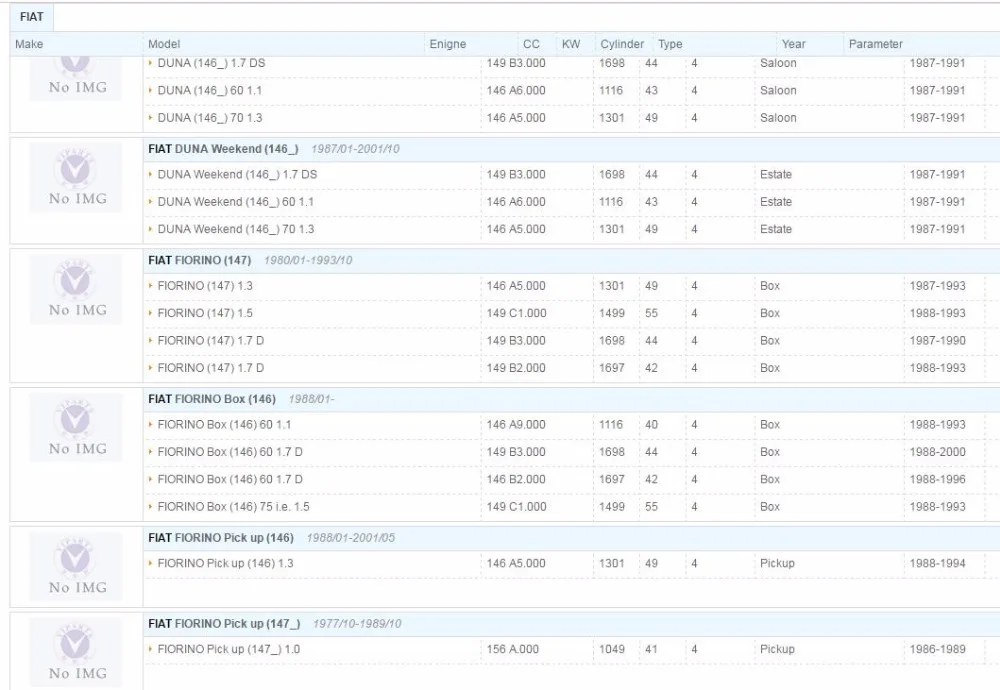Click the Model column header
The width and height of the screenshot is (1000, 690).
click(164, 44)
